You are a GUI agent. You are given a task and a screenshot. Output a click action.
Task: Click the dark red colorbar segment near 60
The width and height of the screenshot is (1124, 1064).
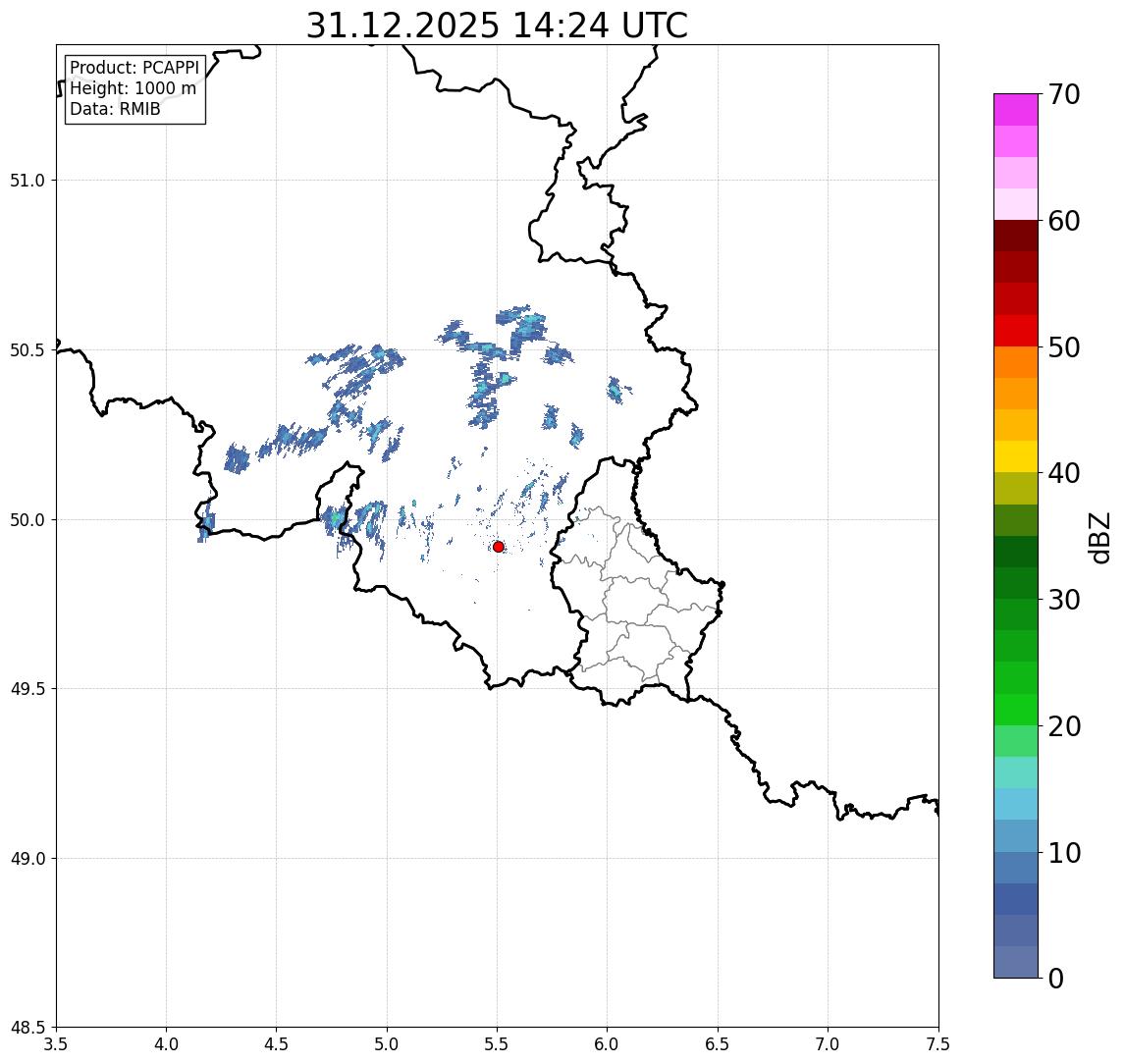click(x=1016, y=236)
